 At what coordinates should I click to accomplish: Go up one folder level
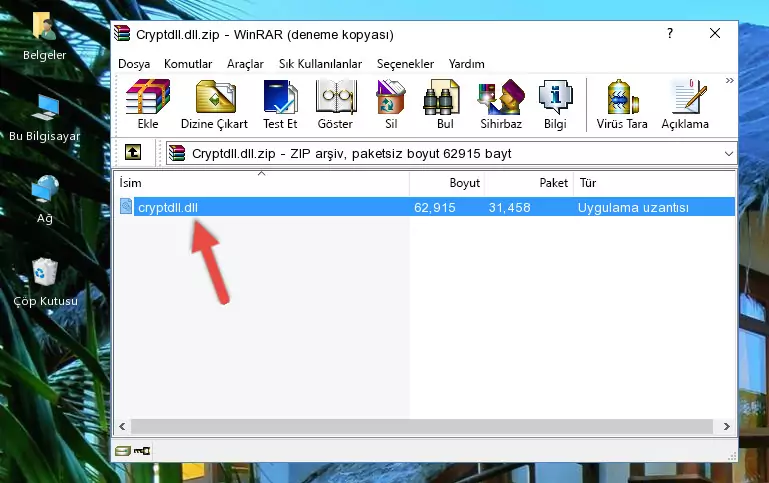[x=133, y=153]
